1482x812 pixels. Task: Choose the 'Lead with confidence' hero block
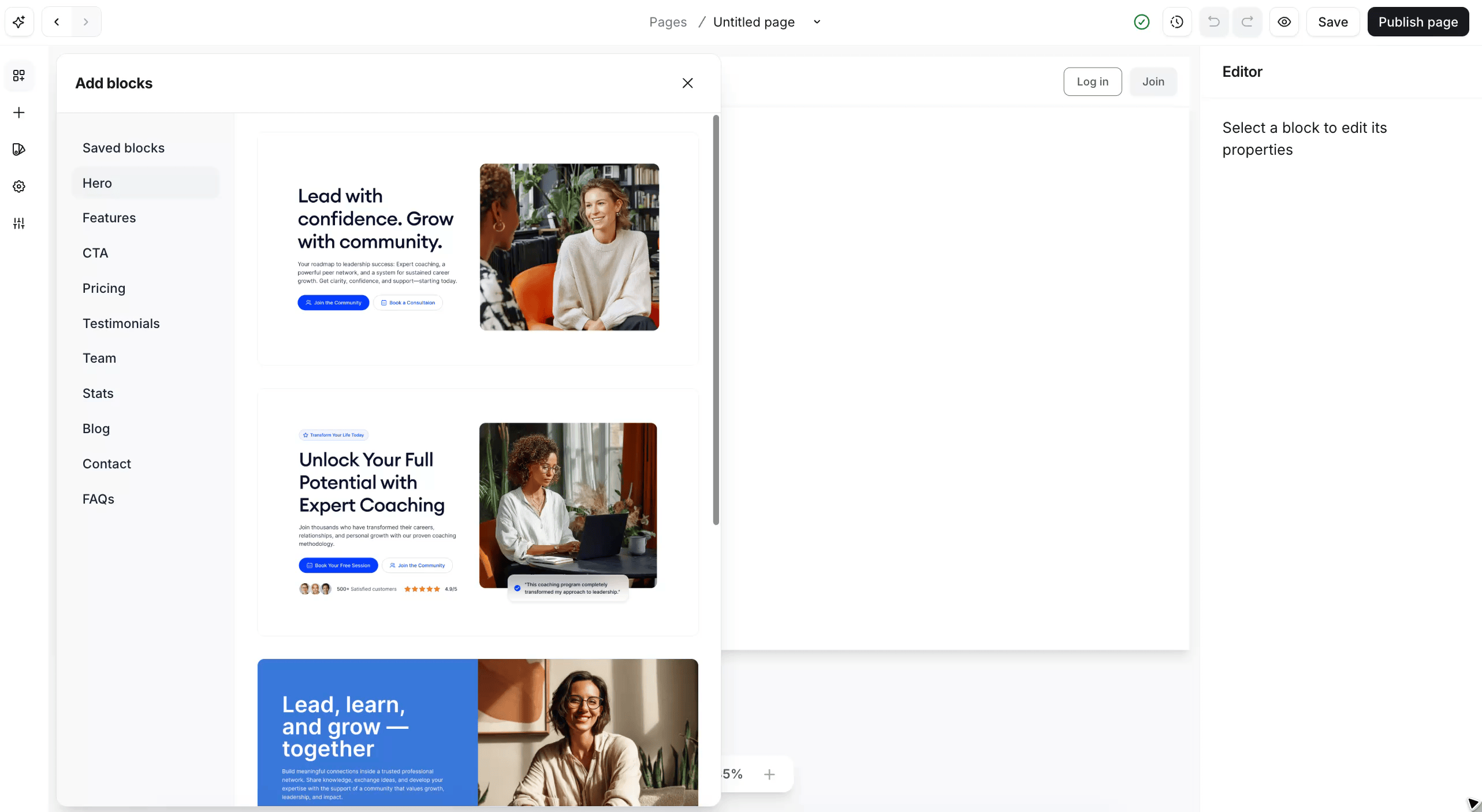pos(478,249)
